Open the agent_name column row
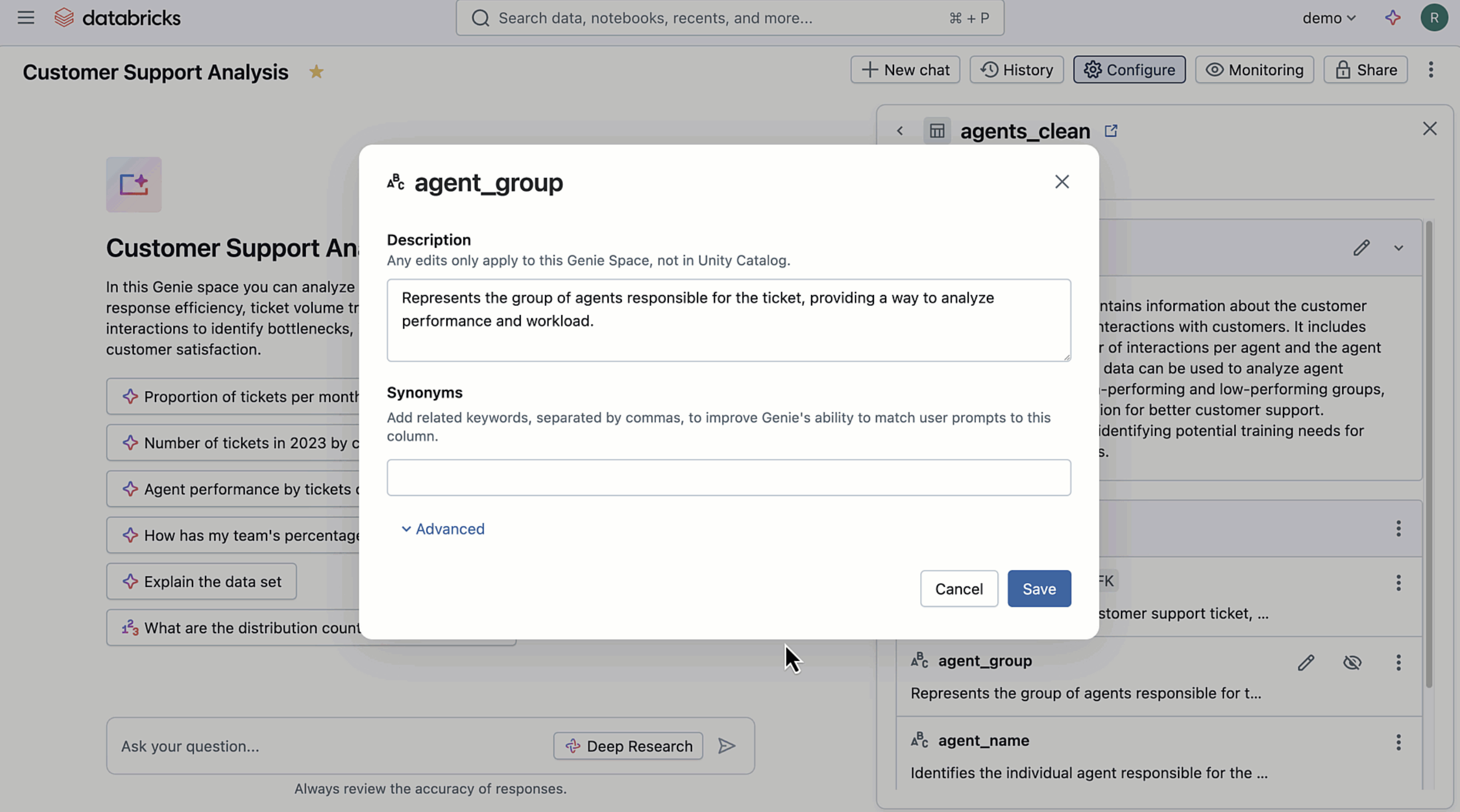This screenshot has height=812, width=1460. [x=1159, y=756]
